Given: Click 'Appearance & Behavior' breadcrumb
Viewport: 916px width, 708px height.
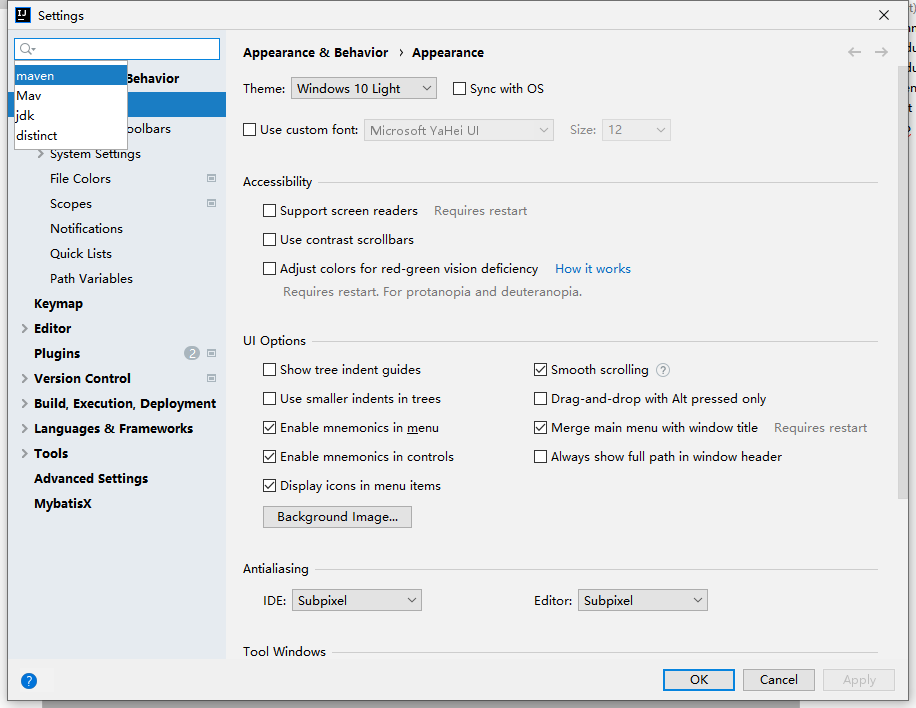Looking at the screenshot, I should coord(315,53).
